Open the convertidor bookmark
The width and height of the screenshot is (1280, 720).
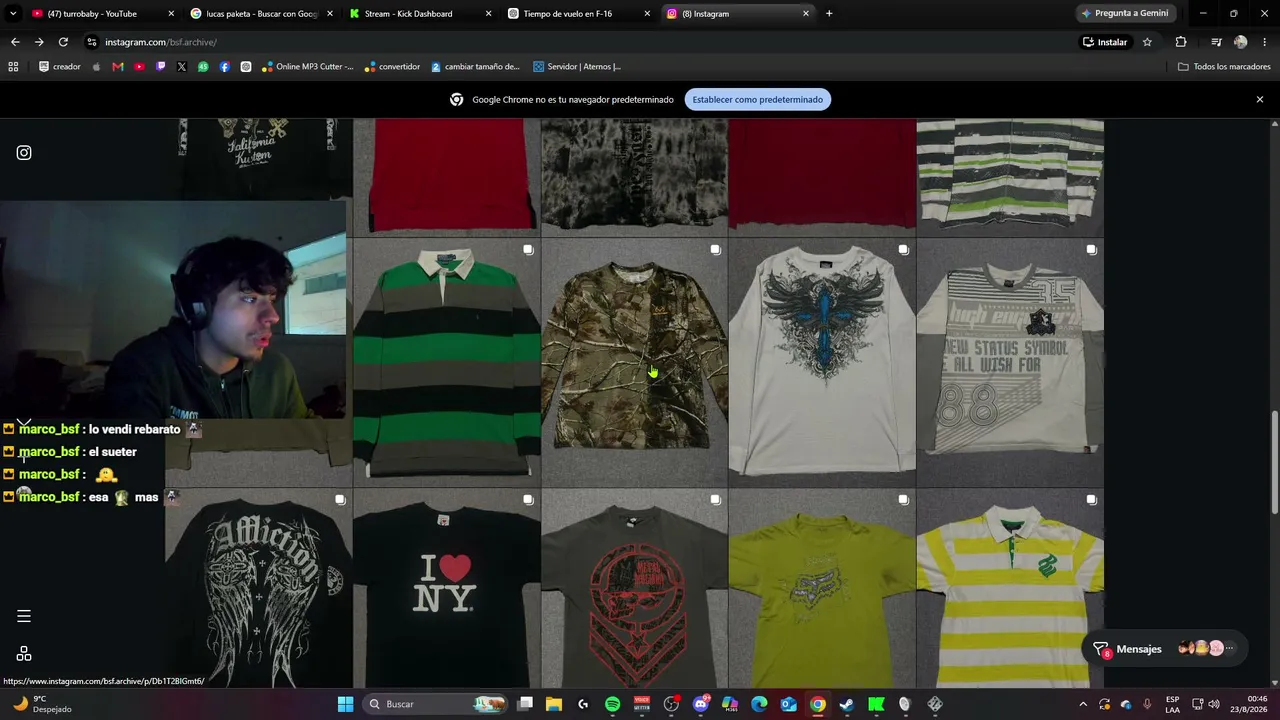click(392, 67)
